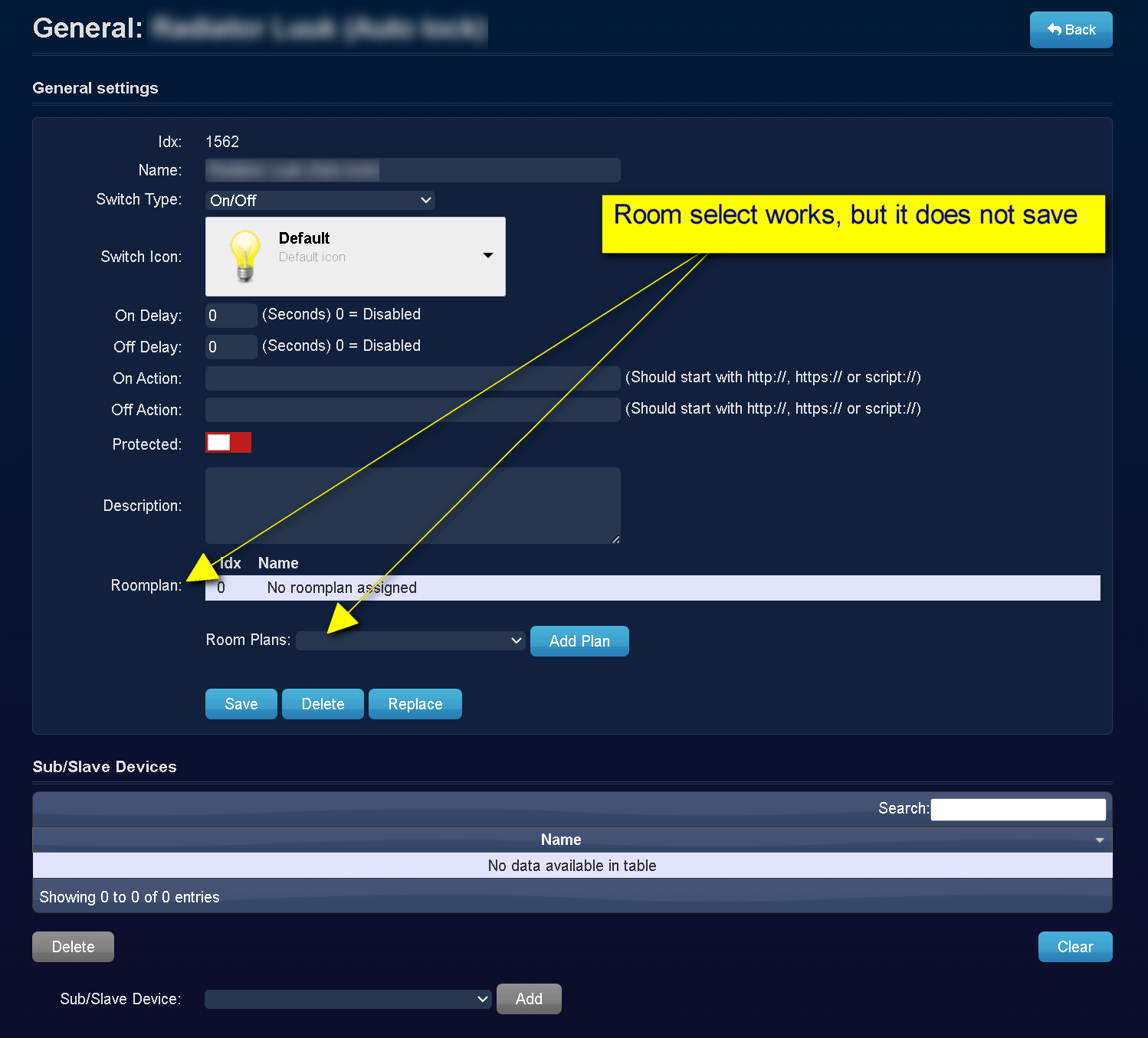The image size is (1148, 1038).
Task: Click the lightbulb Default switch icon
Action: point(245,255)
